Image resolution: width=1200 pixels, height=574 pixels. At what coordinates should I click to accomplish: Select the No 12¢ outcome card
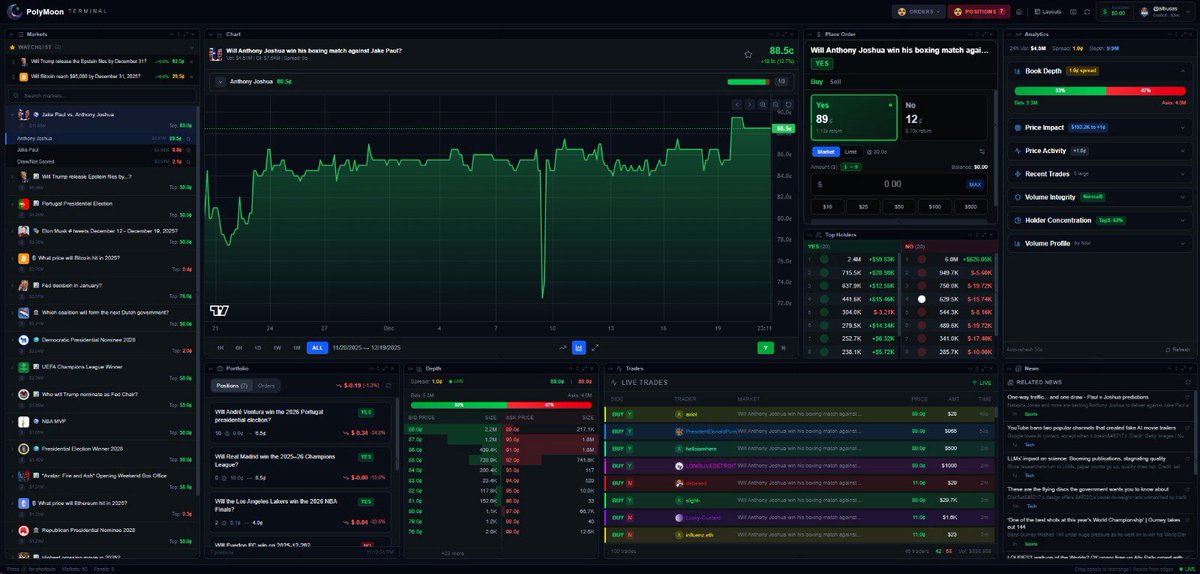click(x=944, y=117)
